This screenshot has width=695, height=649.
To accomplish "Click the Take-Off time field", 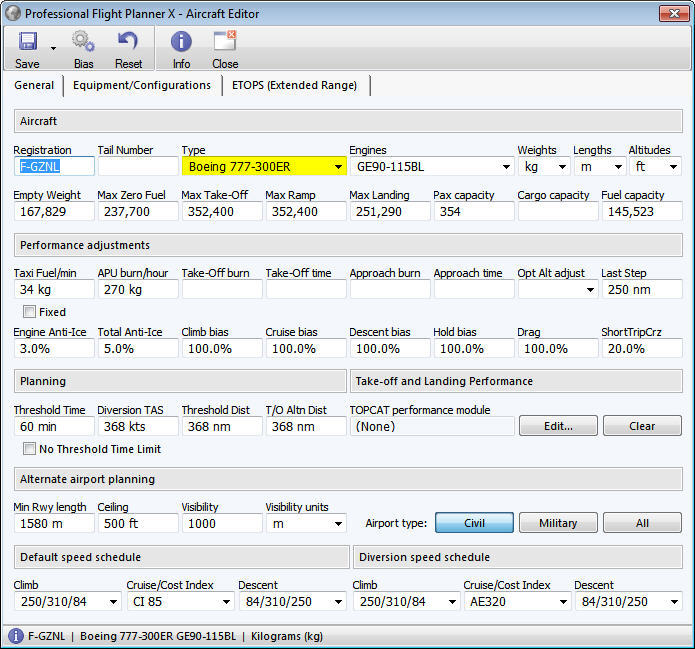I will click(306, 289).
